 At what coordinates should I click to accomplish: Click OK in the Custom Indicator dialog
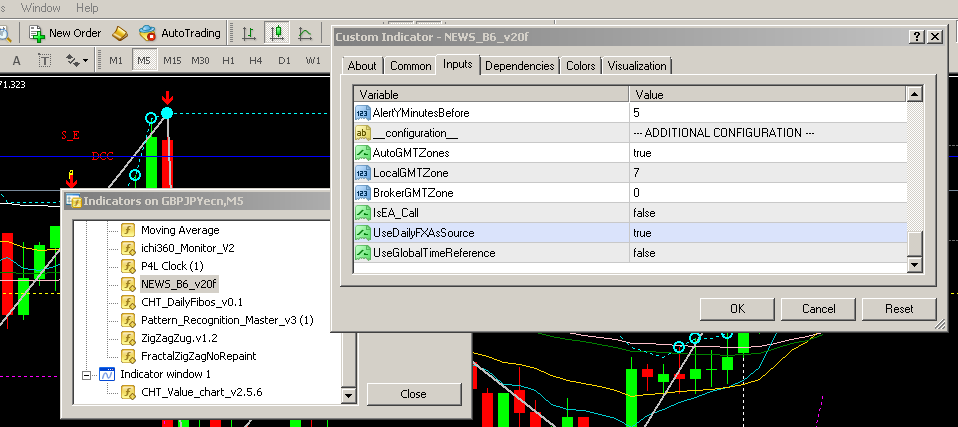737,309
